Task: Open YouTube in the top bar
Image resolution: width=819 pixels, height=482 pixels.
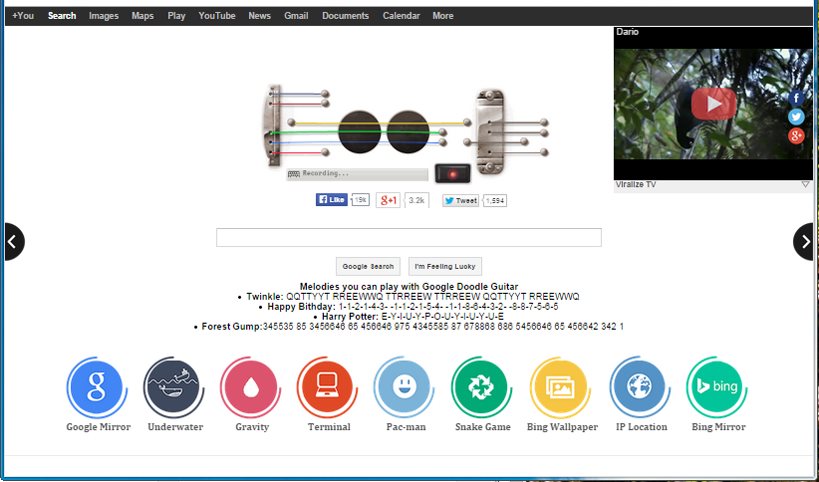Action: (217, 16)
